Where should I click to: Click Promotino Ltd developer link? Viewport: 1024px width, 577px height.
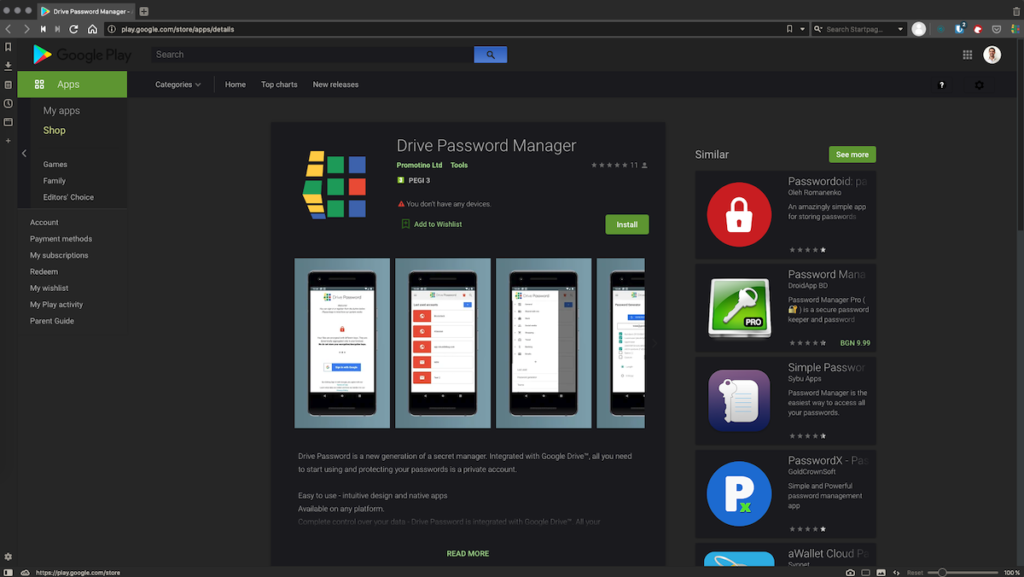[419, 165]
